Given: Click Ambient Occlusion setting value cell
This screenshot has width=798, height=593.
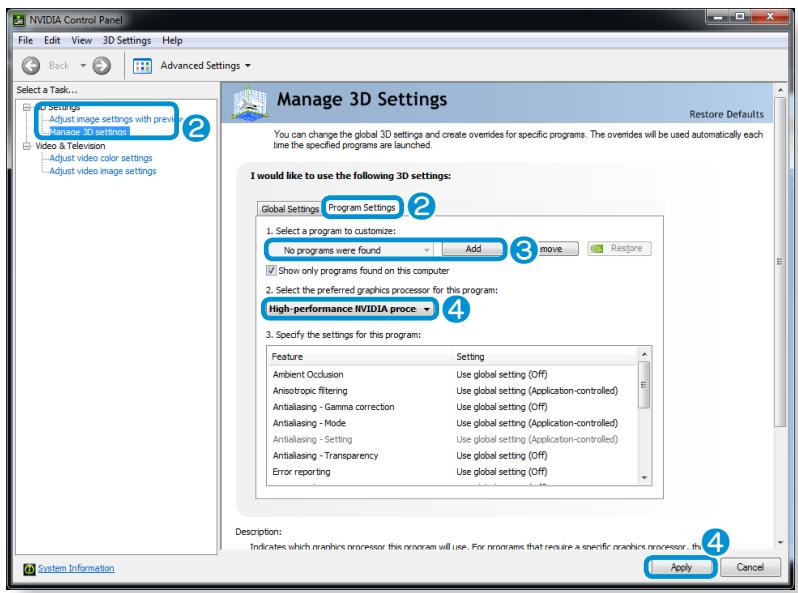Looking at the screenshot, I should coord(501,374).
